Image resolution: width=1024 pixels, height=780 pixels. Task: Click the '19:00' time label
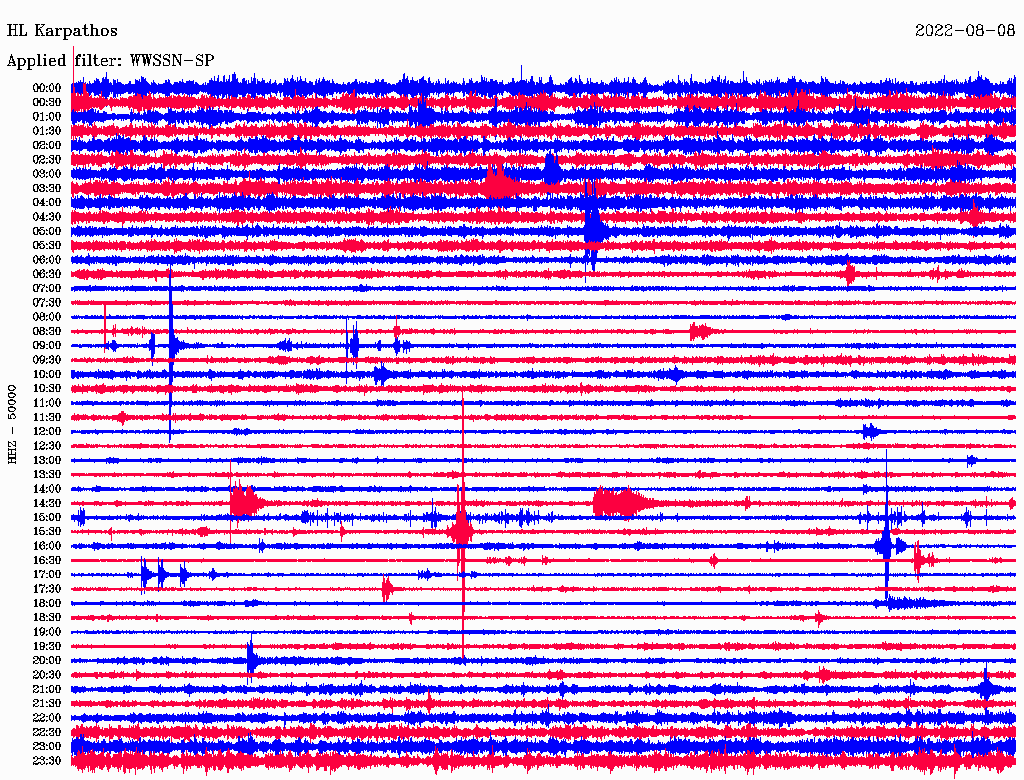pyautogui.click(x=47, y=632)
